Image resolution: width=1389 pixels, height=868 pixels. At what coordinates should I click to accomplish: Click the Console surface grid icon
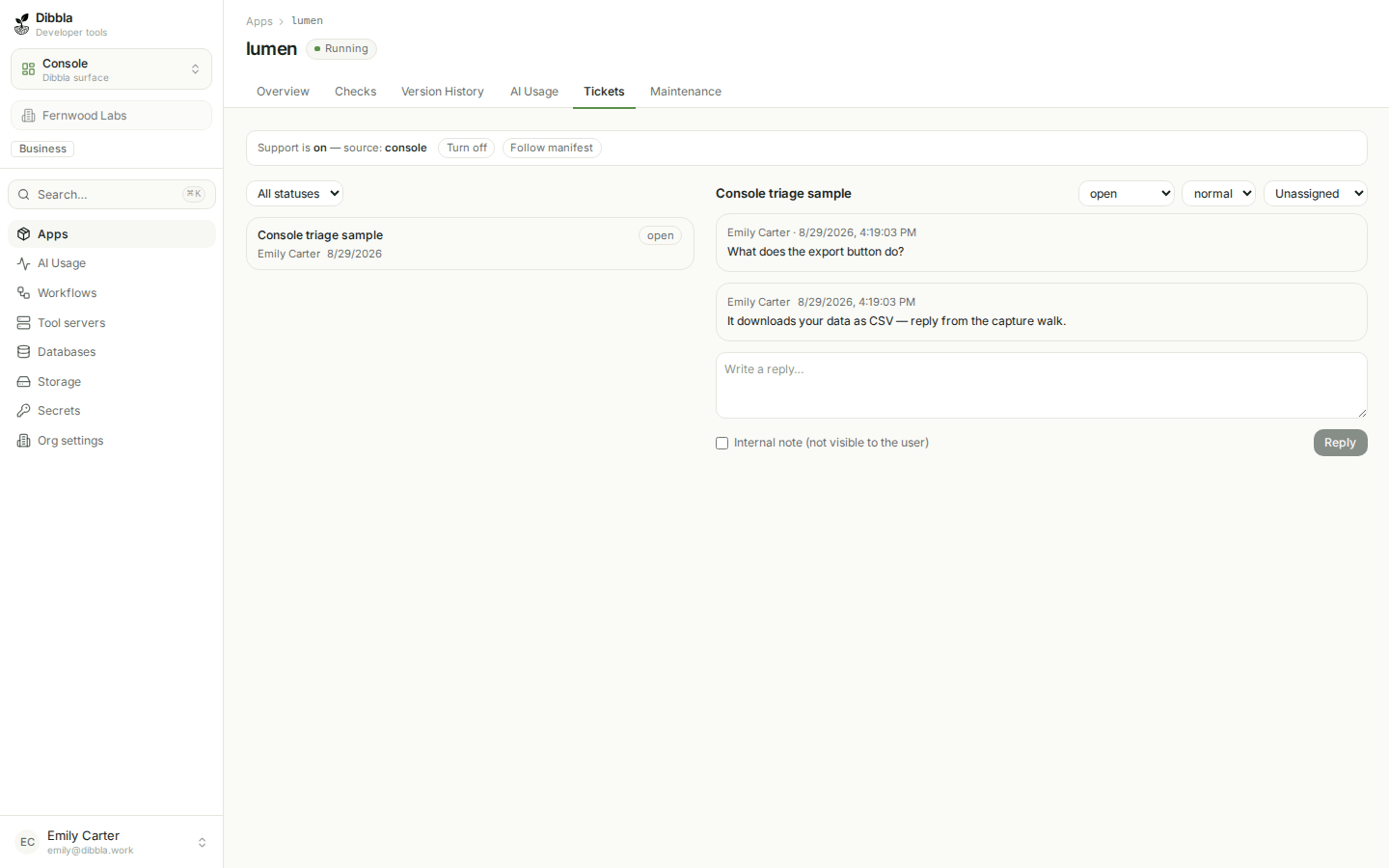click(28, 69)
